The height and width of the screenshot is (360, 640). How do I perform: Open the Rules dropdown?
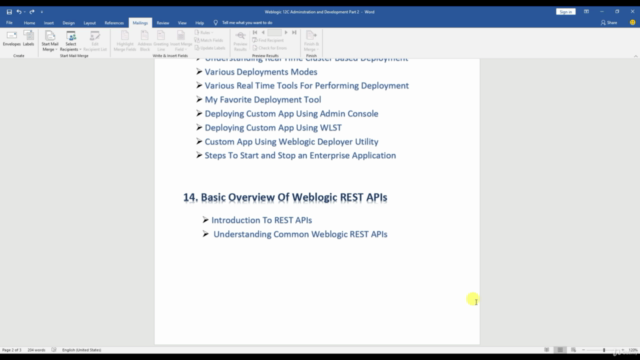204,32
